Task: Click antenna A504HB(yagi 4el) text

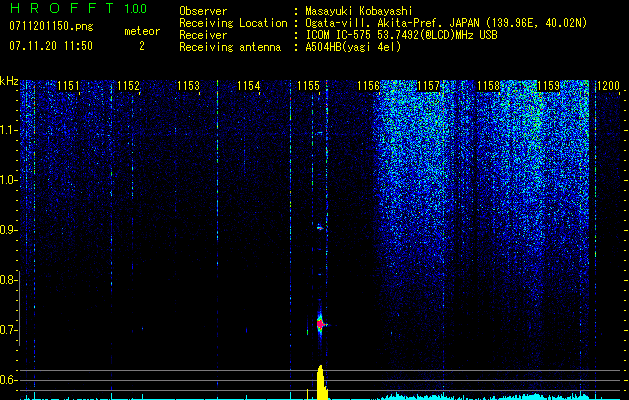Action: point(353,47)
